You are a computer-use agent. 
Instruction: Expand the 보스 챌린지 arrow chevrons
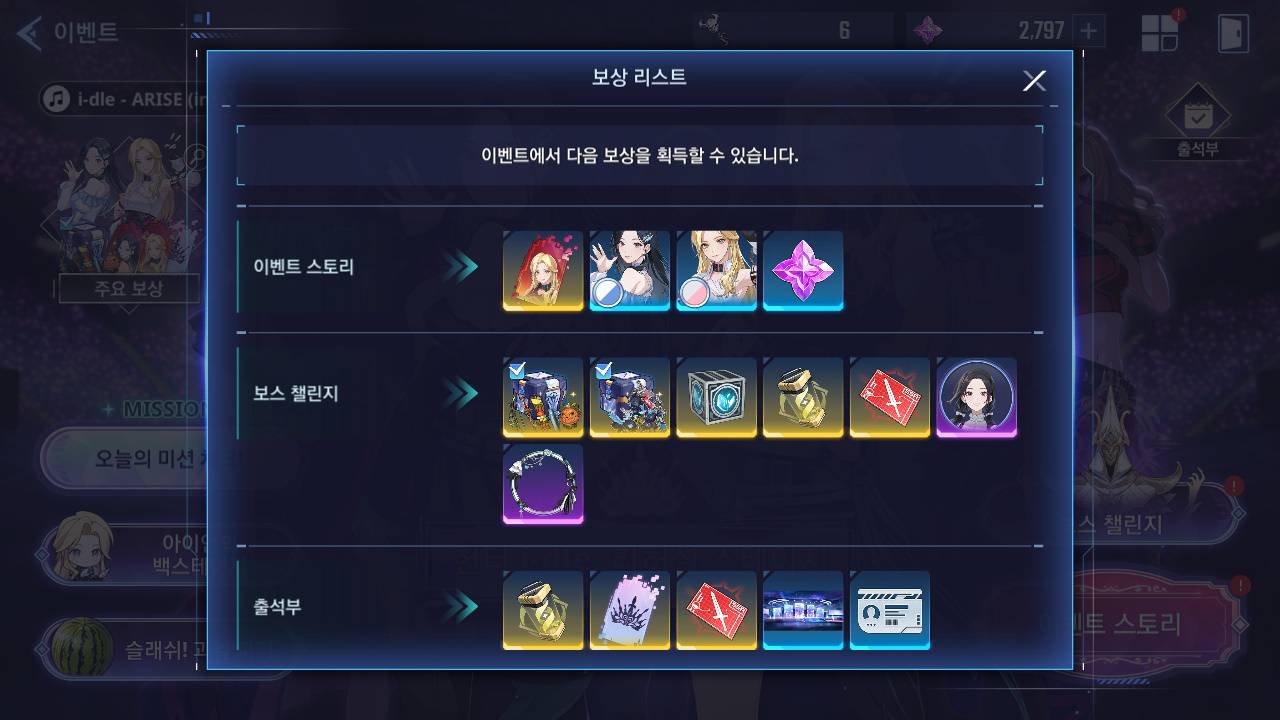tap(462, 394)
